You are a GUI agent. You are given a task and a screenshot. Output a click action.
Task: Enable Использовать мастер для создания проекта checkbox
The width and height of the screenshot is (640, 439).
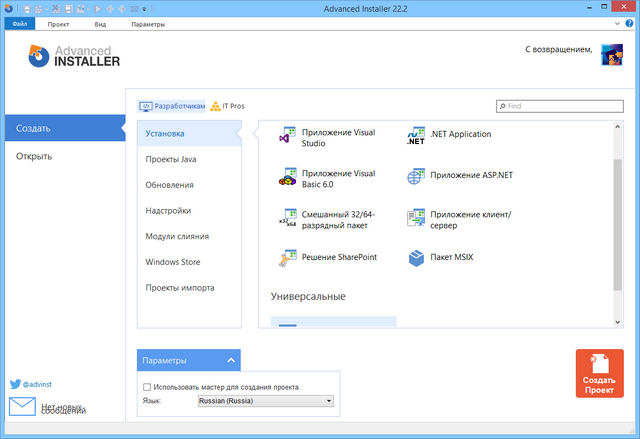click(148, 387)
